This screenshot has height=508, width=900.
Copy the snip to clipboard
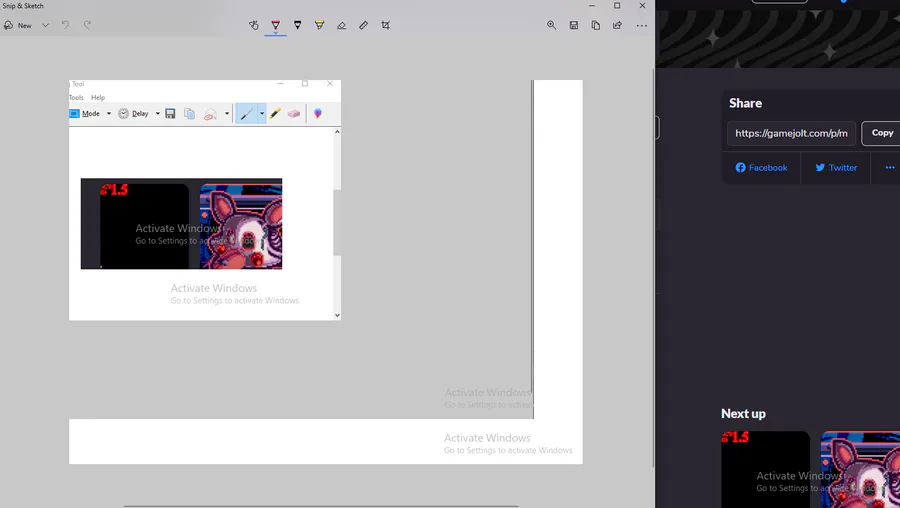[x=596, y=25]
